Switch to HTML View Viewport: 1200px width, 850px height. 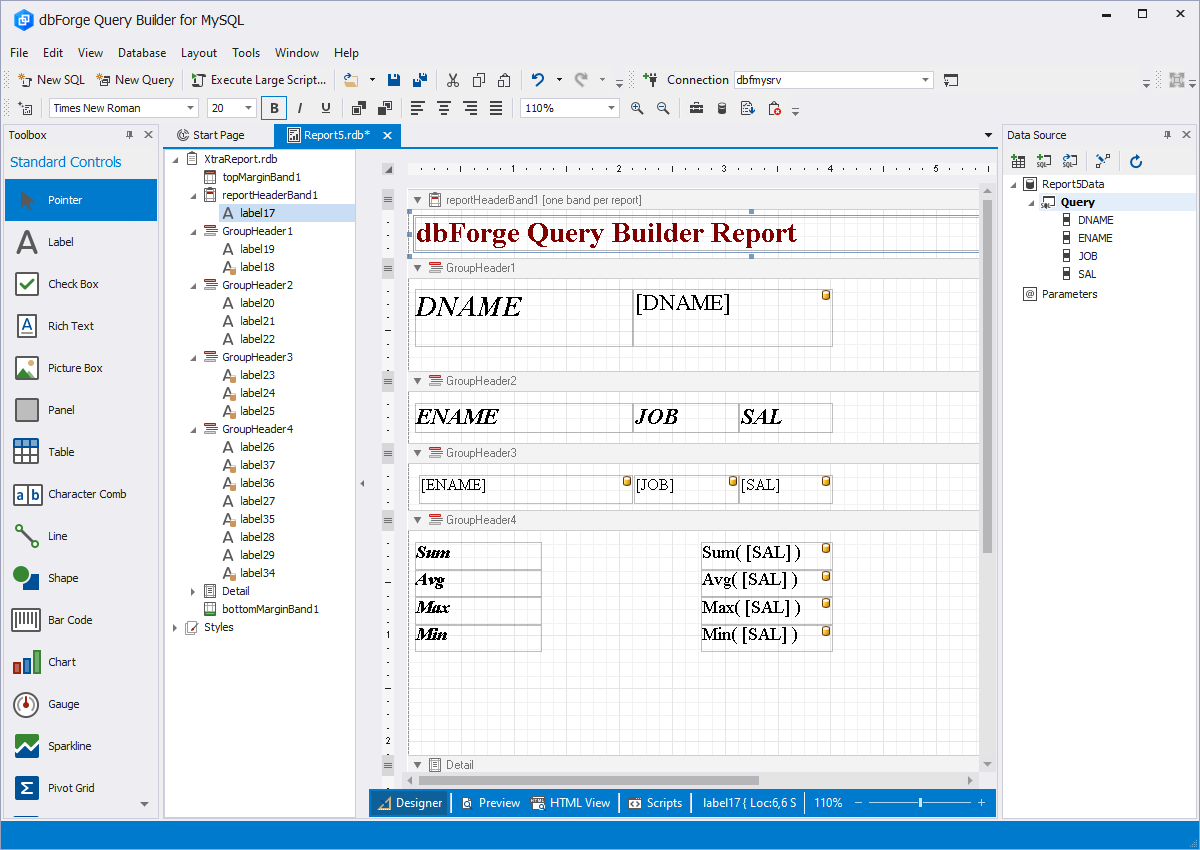click(x=570, y=803)
